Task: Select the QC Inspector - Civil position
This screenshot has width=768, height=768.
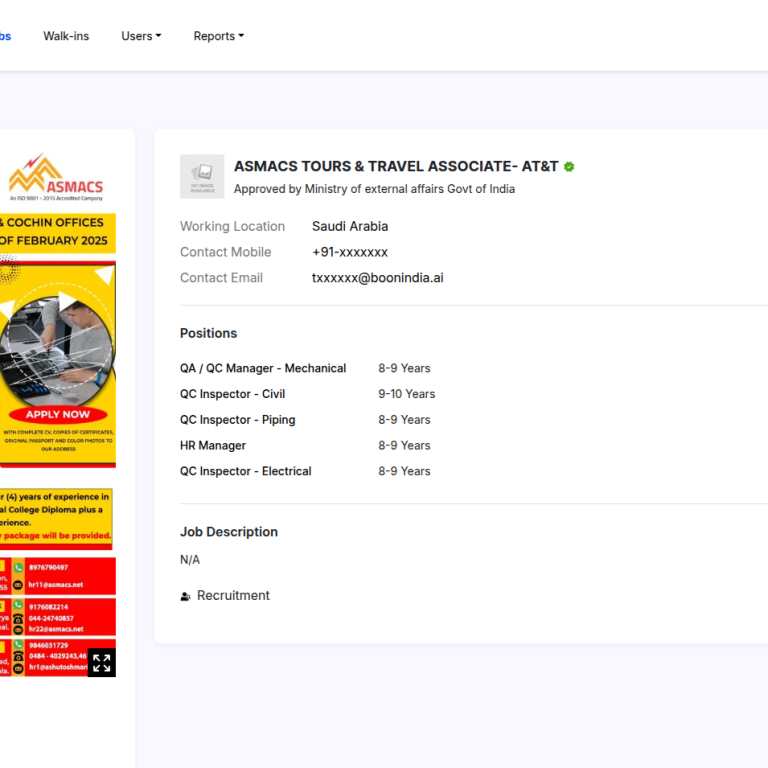Action: [x=232, y=394]
